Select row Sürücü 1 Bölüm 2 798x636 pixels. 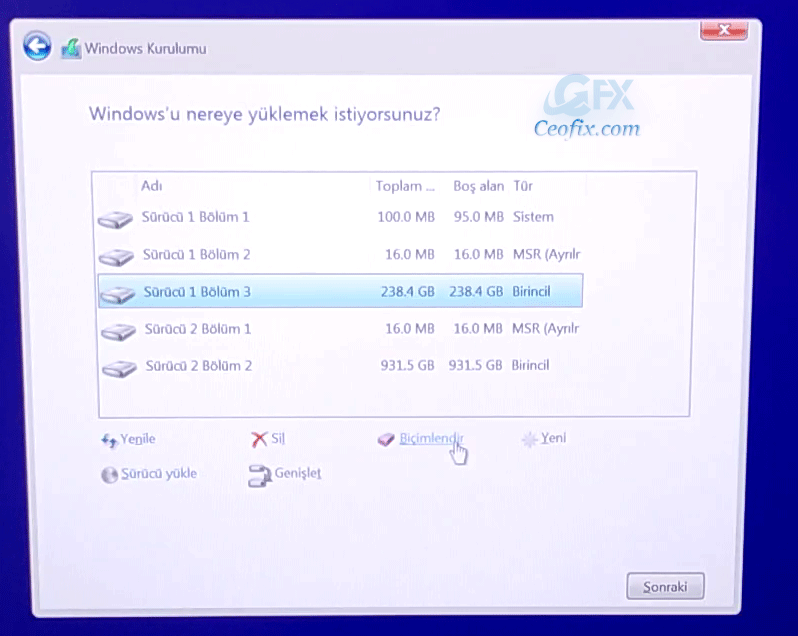tap(340, 254)
